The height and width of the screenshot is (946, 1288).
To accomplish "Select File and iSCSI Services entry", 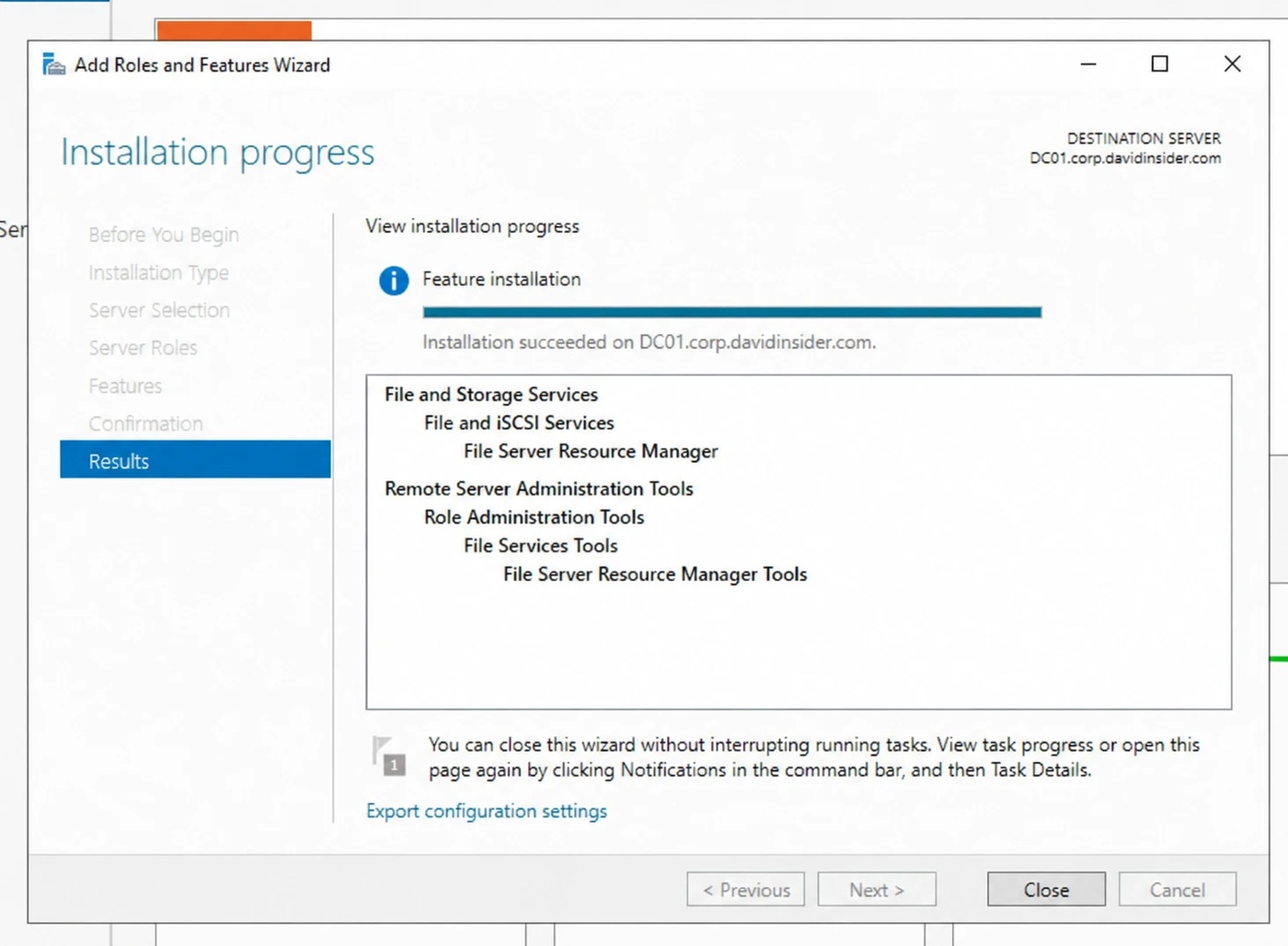I will (x=519, y=422).
